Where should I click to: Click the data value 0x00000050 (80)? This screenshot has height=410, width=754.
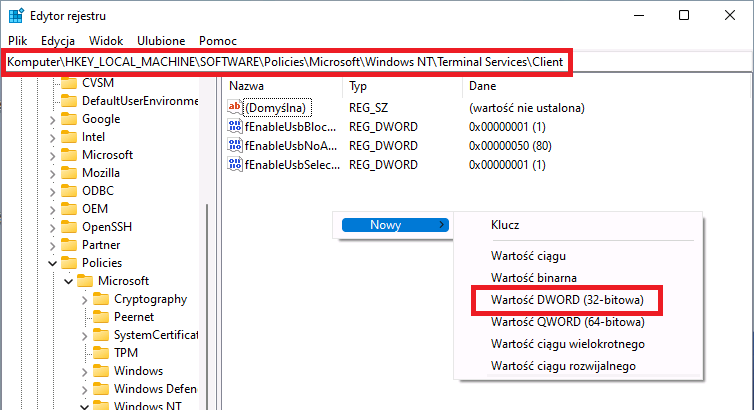click(x=510, y=146)
